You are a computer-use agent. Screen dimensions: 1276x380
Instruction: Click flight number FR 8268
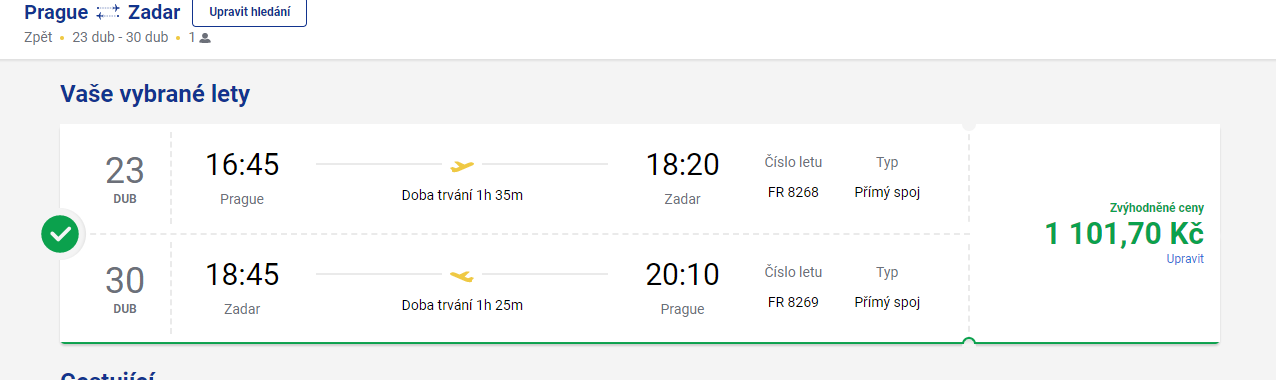793,192
